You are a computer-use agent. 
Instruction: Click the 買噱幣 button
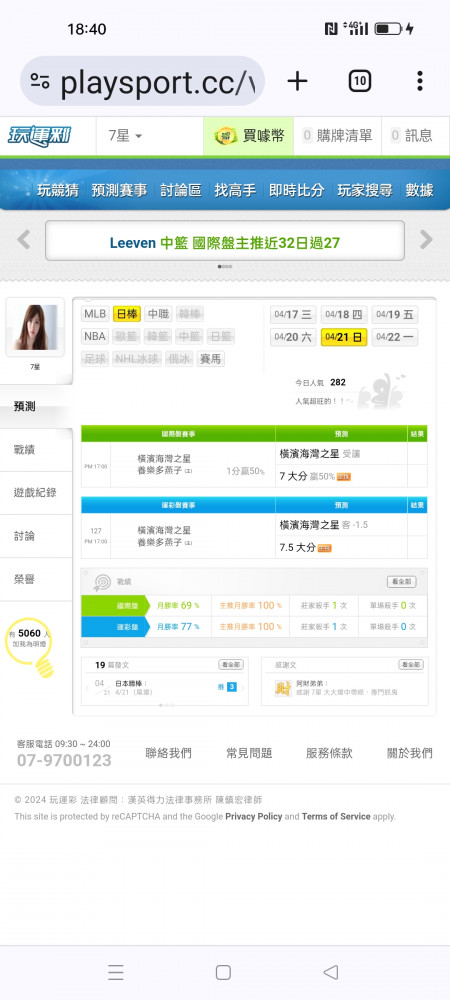249,136
